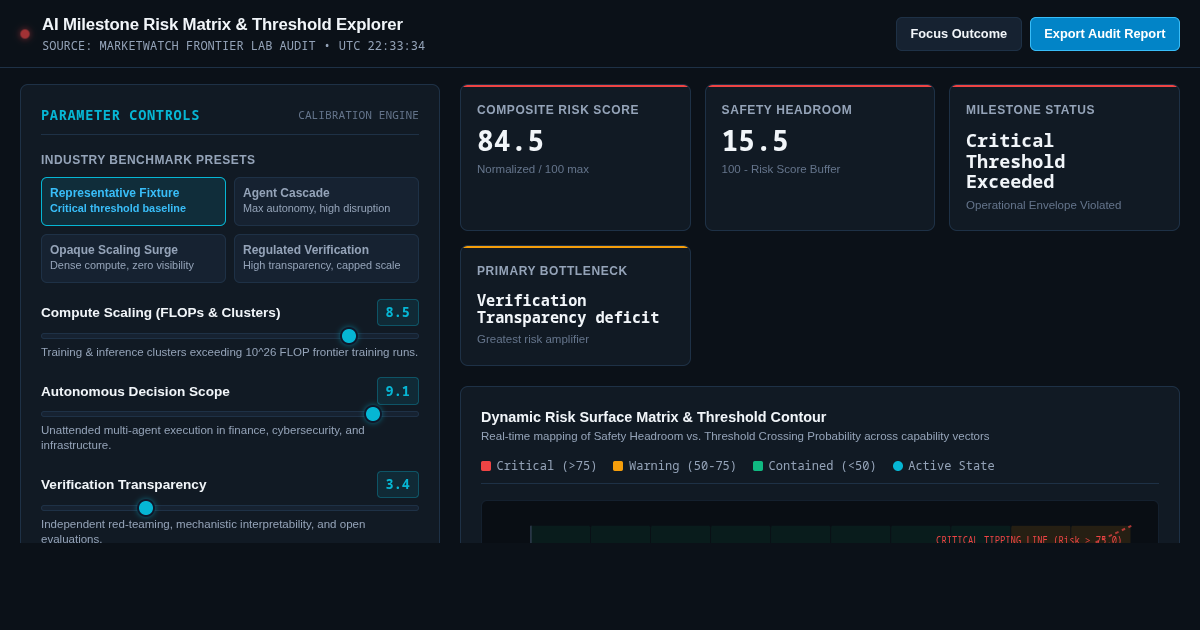Click the 'CALIBRATION ENGINE' label
This screenshot has width=1200, height=630.
(358, 115)
